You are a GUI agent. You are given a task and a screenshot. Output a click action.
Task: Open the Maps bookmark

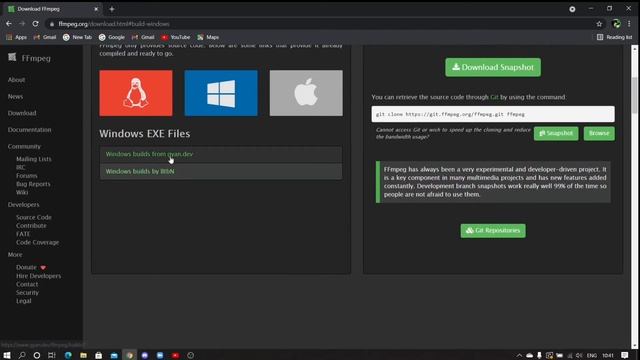[x=208, y=37]
